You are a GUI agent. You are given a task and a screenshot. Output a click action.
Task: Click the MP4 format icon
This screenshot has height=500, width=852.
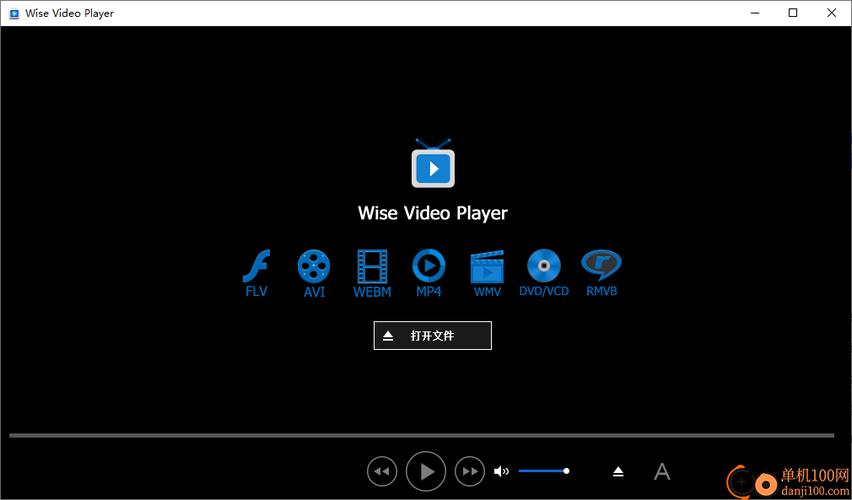[x=429, y=267]
